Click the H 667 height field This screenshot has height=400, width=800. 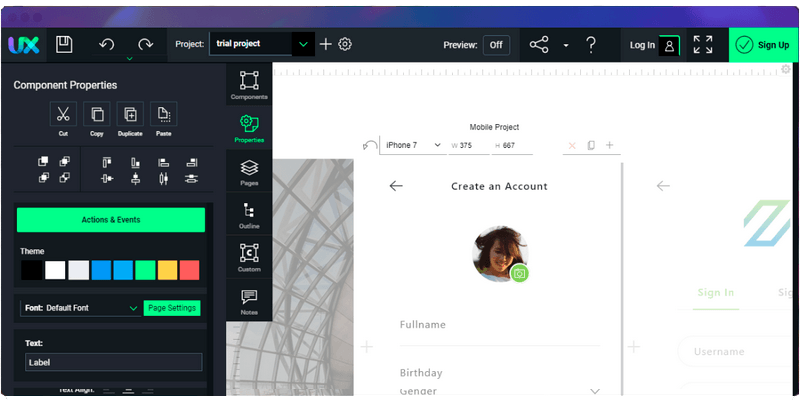point(512,146)
